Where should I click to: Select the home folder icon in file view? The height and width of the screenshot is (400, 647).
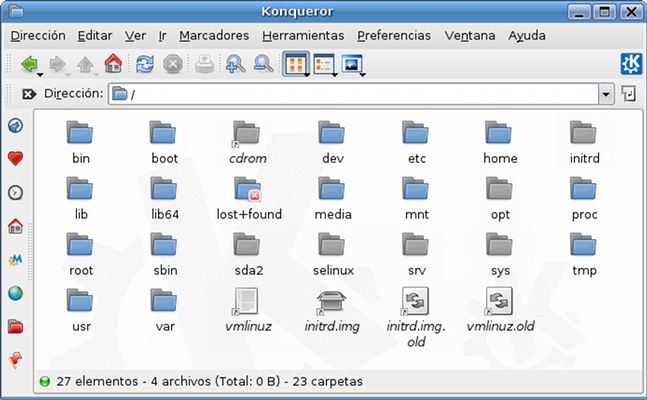[500, 143]
